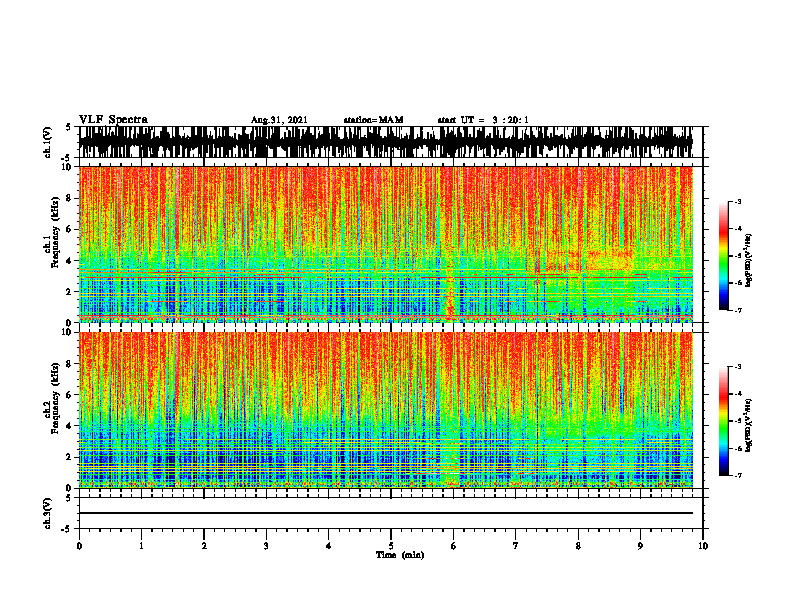This screenshot has height=612, width=792.
Task: Click the time axis tick label "4"
Action: [328, 546]
